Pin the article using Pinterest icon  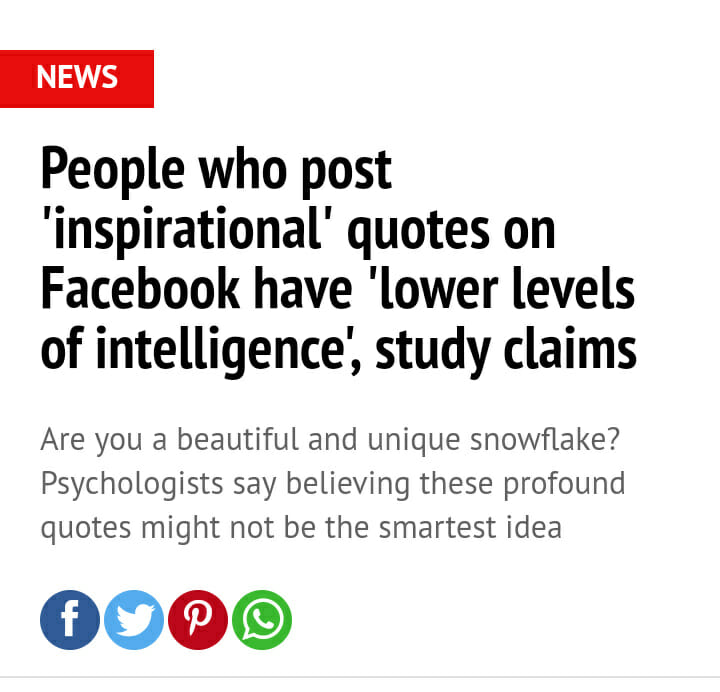[198, 620]
